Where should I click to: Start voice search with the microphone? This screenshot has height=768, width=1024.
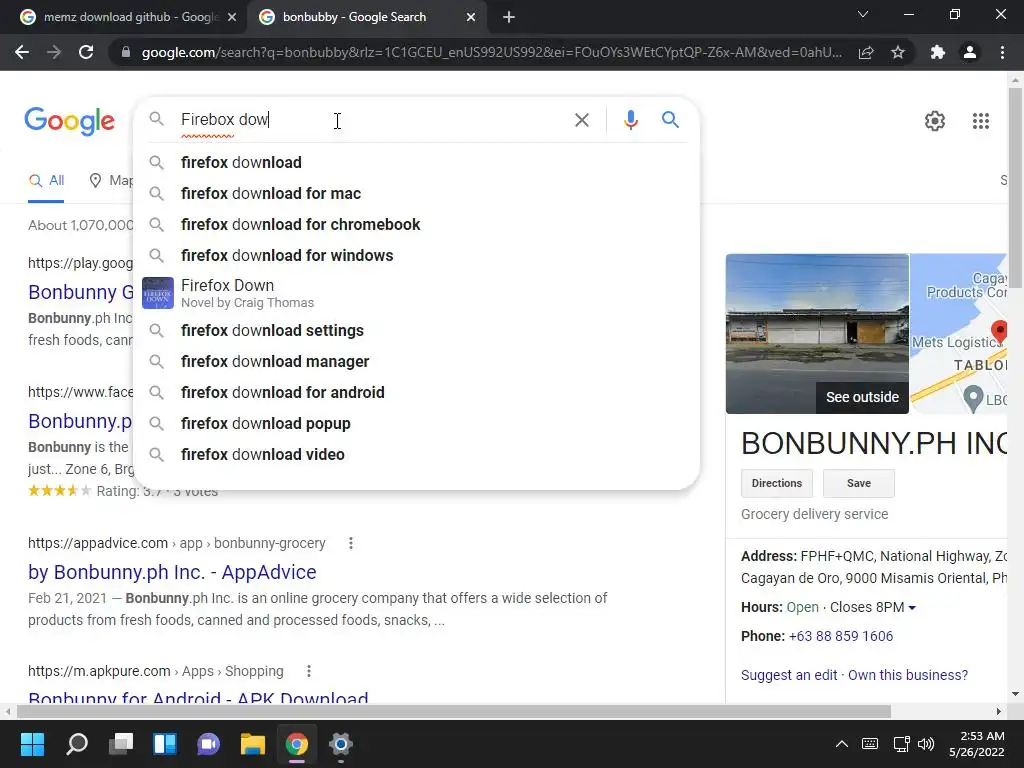pos(631,120)
